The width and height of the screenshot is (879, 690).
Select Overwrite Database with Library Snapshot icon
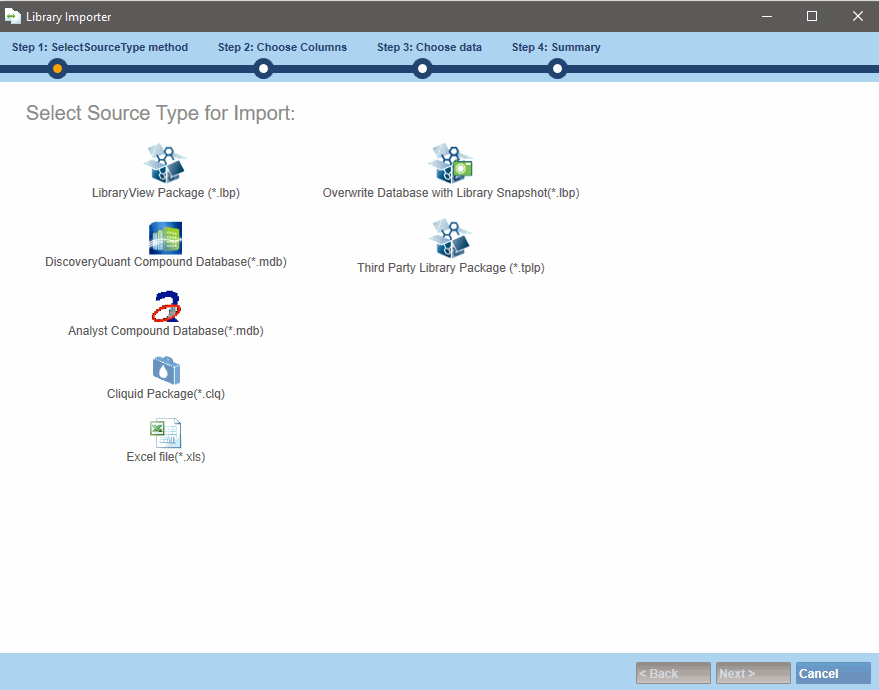451,162
